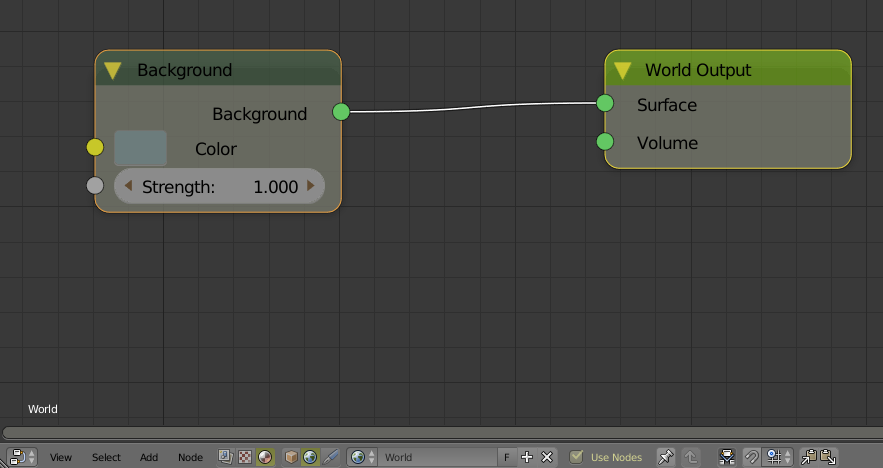Image resolution: width=883 pixels, height=468 pixels.
Task: Open the Background node color swatch
Action: click(x=140, y=148)
